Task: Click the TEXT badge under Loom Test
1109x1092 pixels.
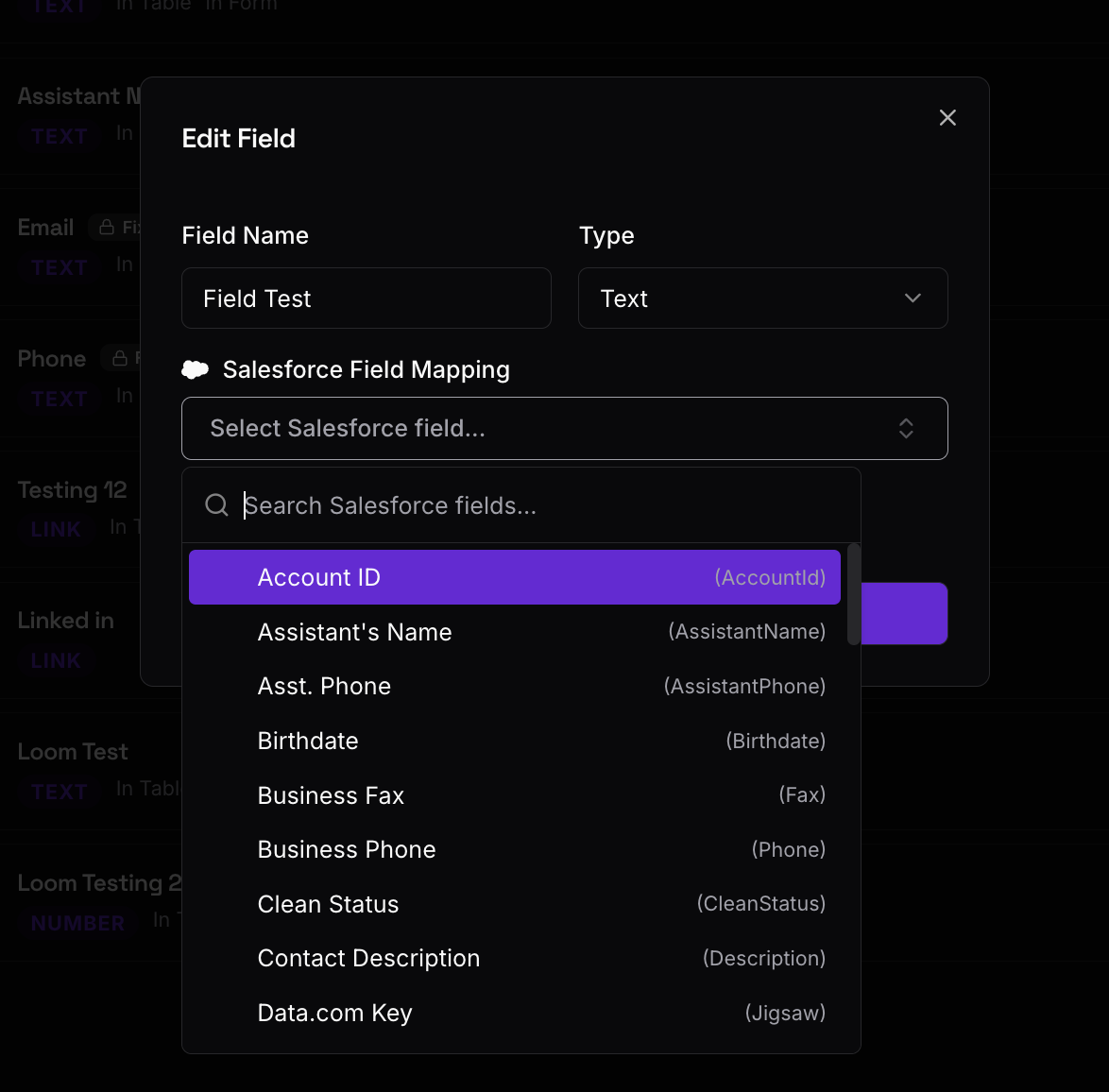Action: tap(59, 792)
